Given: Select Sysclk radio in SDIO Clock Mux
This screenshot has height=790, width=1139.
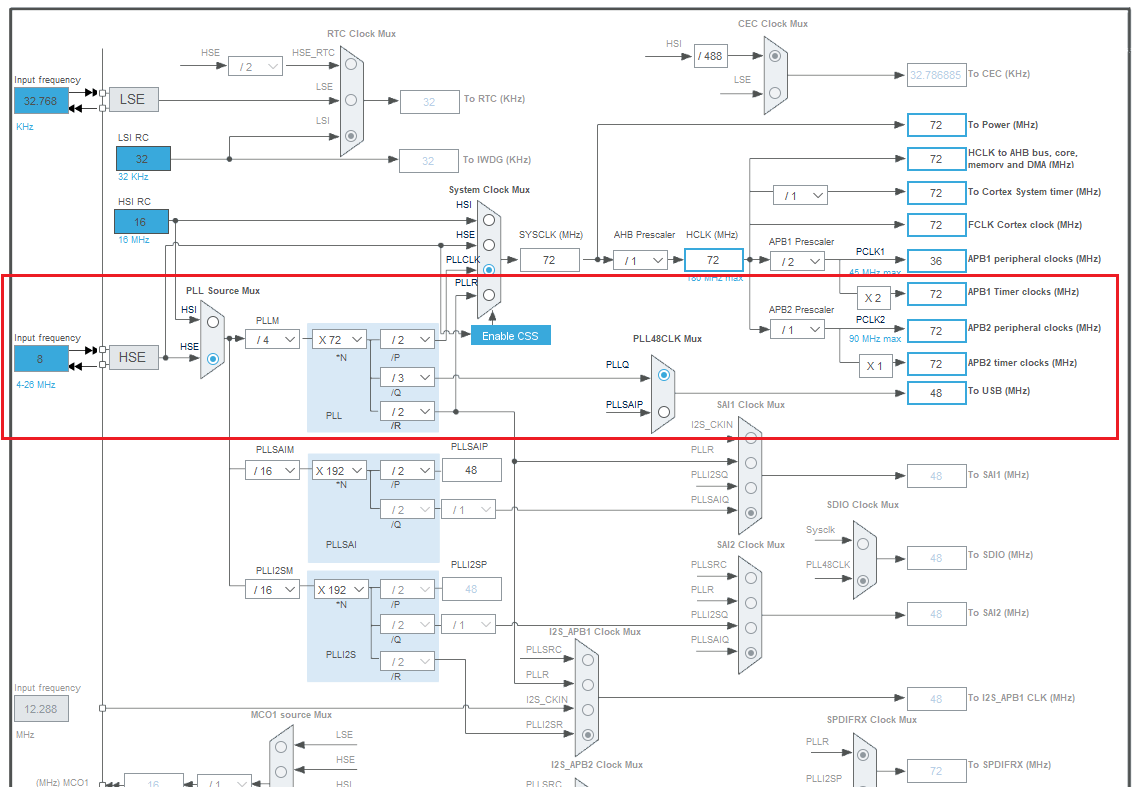Looking at the screenshot, I should pyautogui.click(x=862, y=544).
